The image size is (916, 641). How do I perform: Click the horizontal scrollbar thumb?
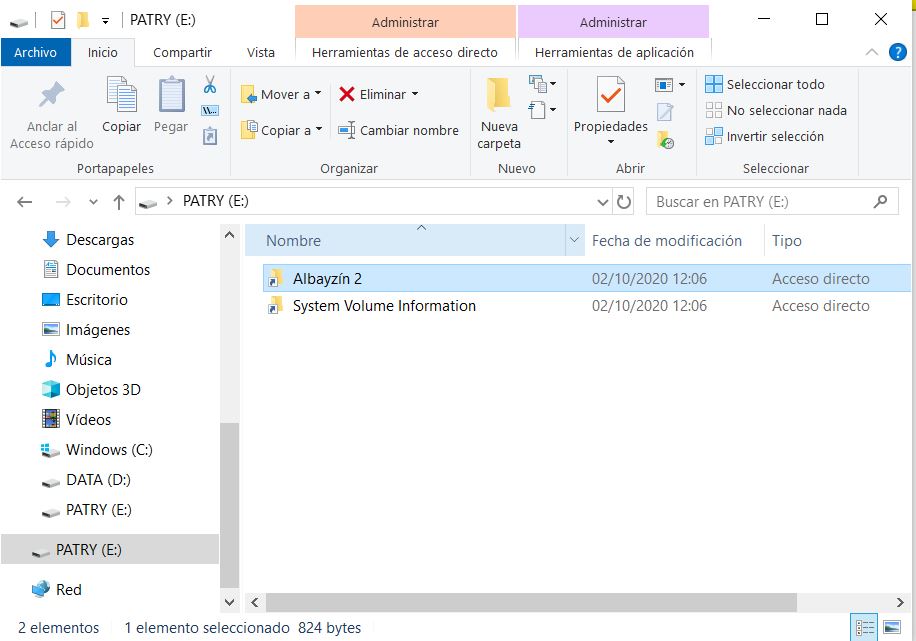point(531,602)
